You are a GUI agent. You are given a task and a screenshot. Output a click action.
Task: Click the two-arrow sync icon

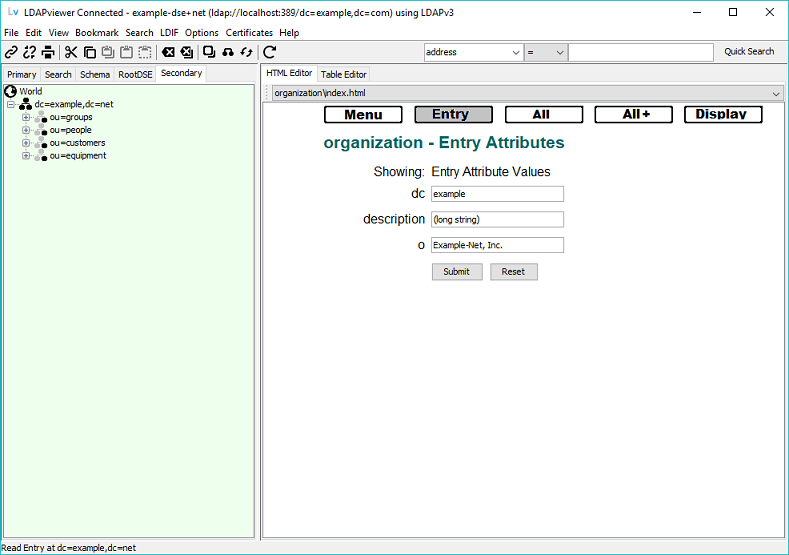point(246,52)
